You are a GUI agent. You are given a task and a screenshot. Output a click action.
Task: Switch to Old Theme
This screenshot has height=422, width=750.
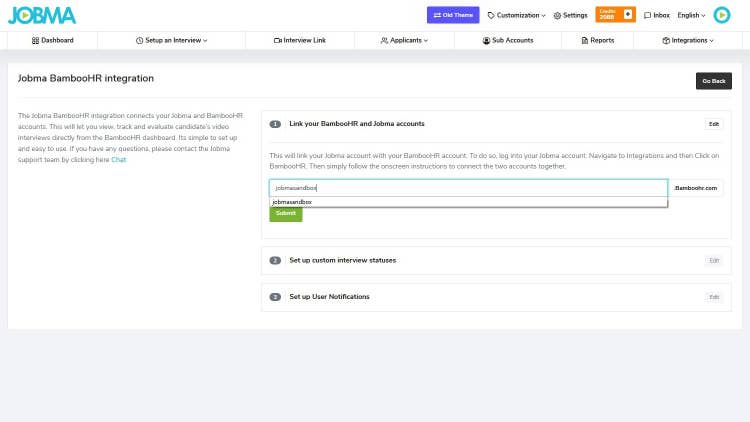click(x=453, y=15)
